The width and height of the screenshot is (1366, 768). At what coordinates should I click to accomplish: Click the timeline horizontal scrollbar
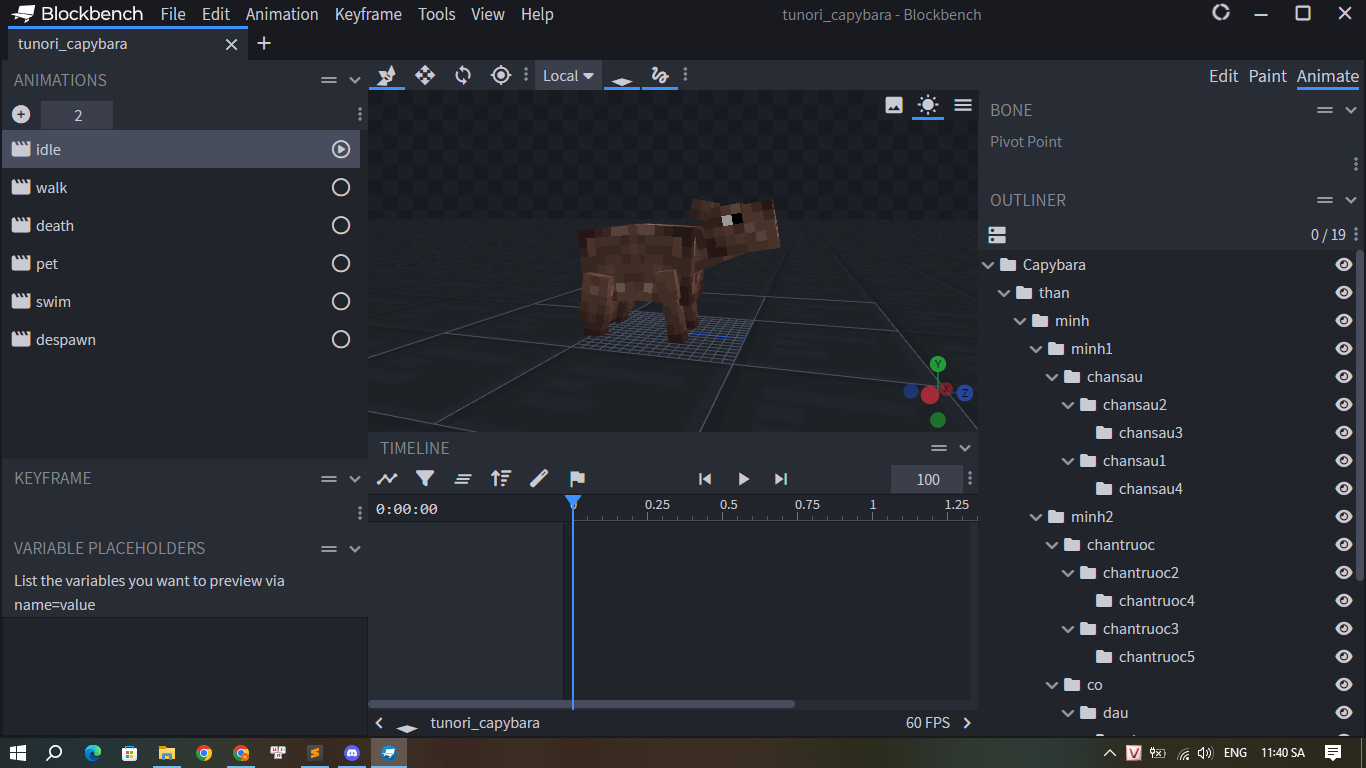click(x=582, y=704)
